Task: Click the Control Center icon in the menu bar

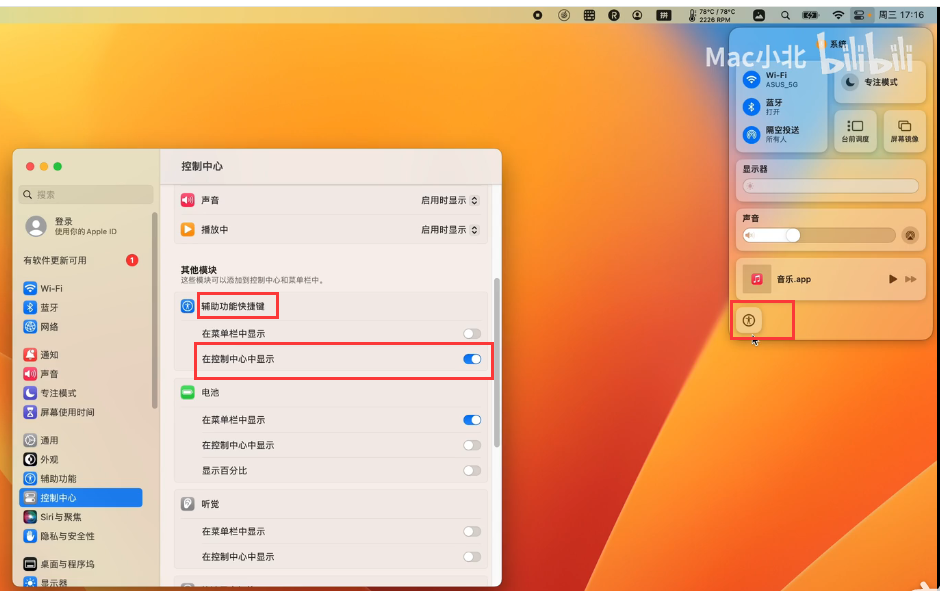Action: click(860, 15)
